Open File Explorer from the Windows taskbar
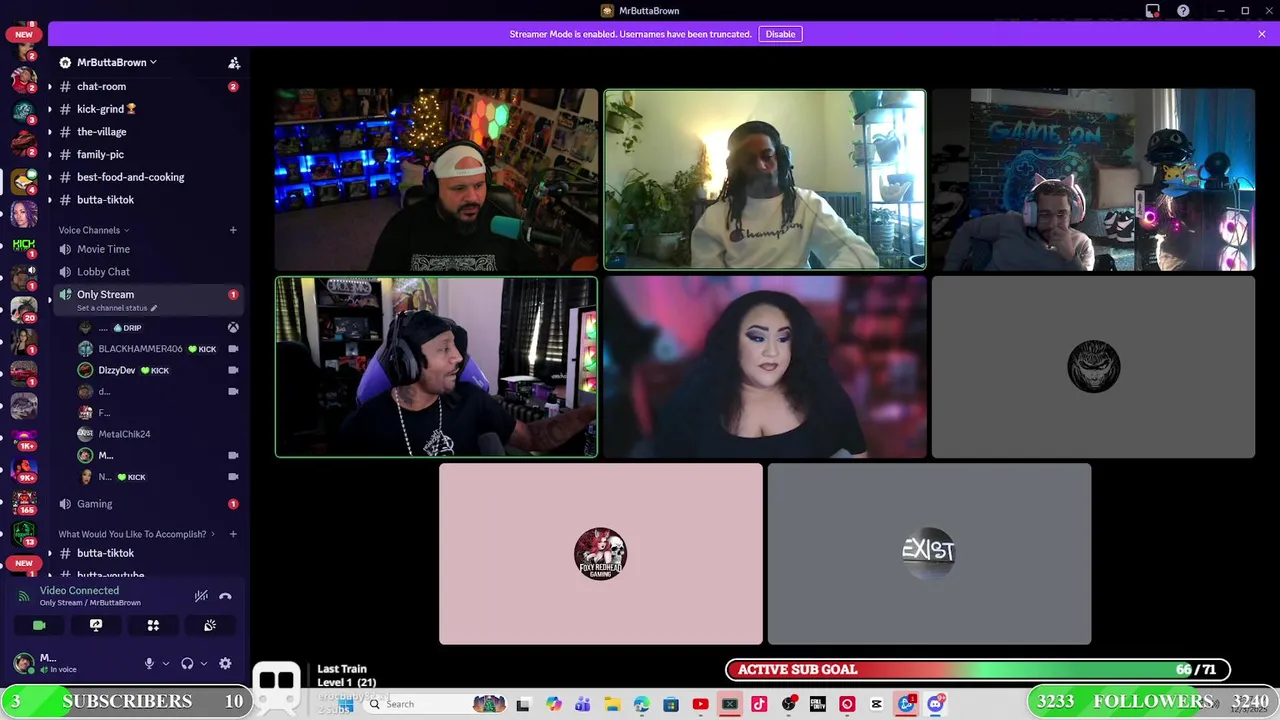Screen dimensions: 1280x720 (611, 704)
